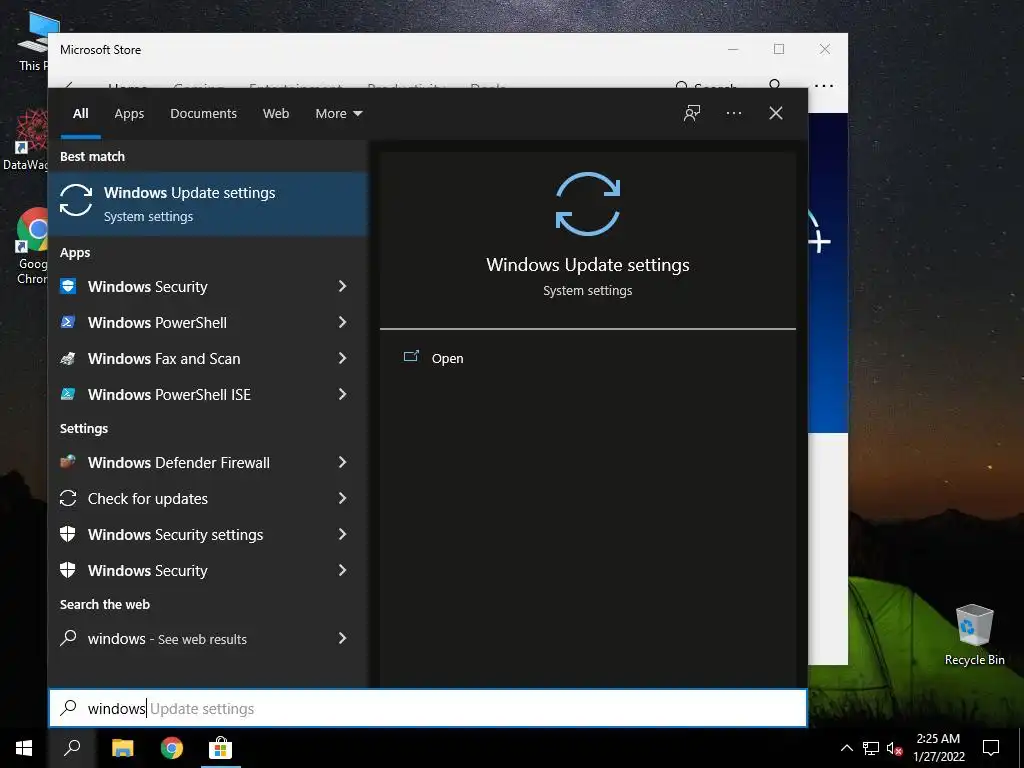Click feedback icon in search panel header
The height and width of the screenshot is (768, 1024).
692,113
